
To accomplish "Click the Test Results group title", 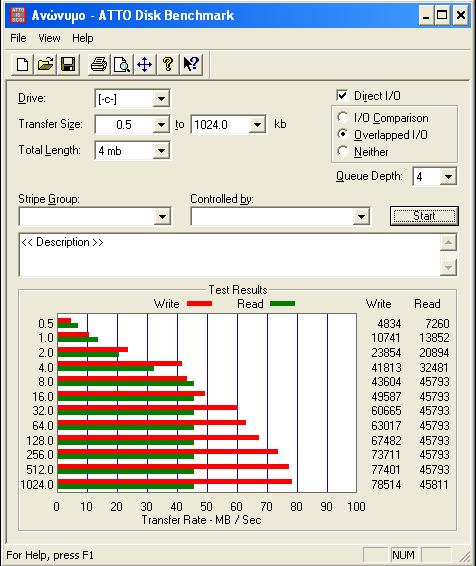I will click(x=238, y=290).
